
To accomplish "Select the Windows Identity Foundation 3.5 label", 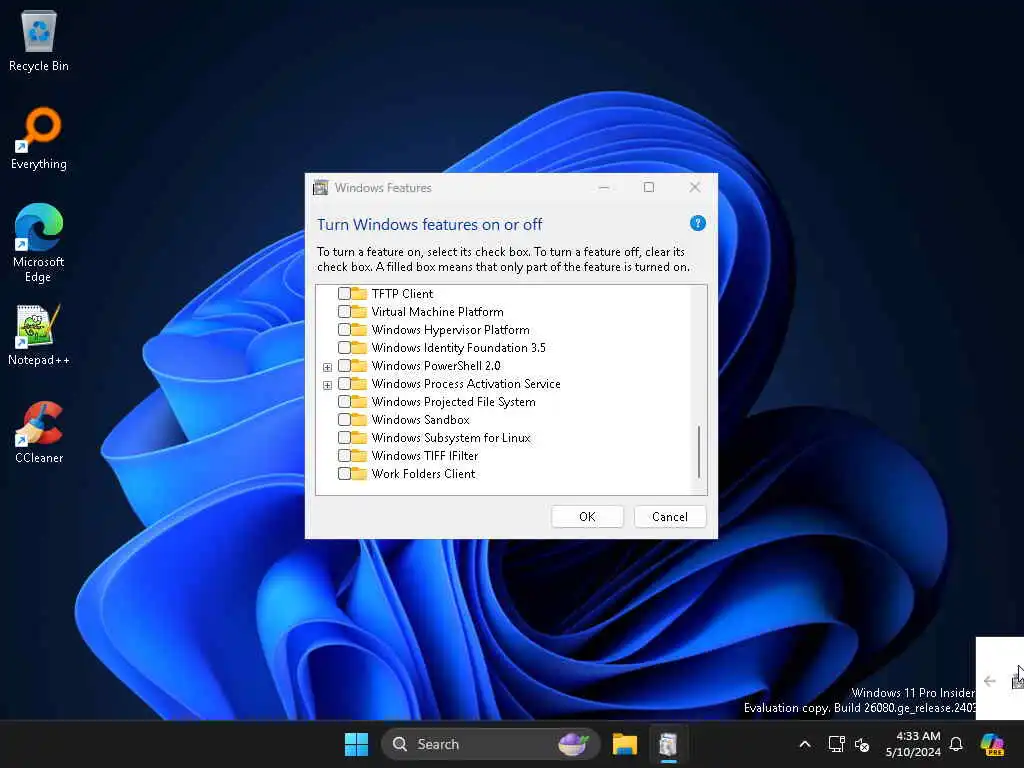I will click(458, 347).
